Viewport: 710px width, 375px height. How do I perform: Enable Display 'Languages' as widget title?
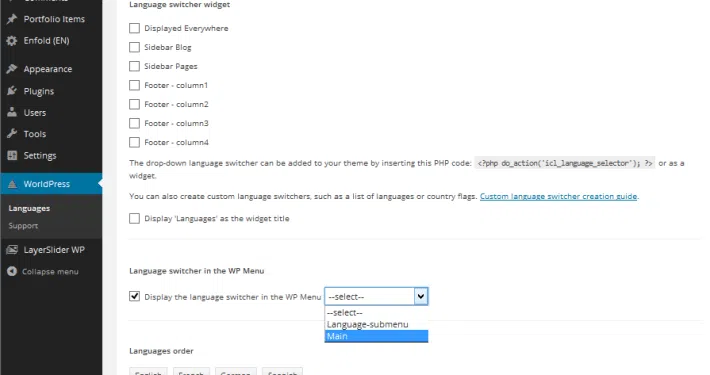134,218
